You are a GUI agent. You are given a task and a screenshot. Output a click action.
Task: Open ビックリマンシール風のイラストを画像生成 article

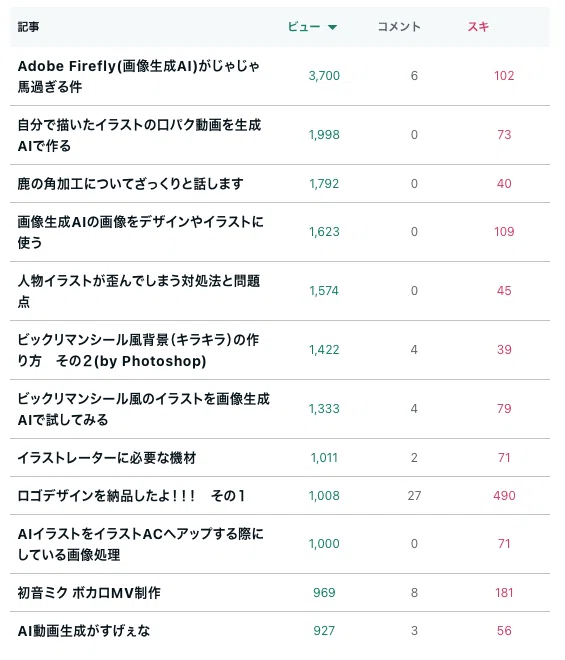144,409
